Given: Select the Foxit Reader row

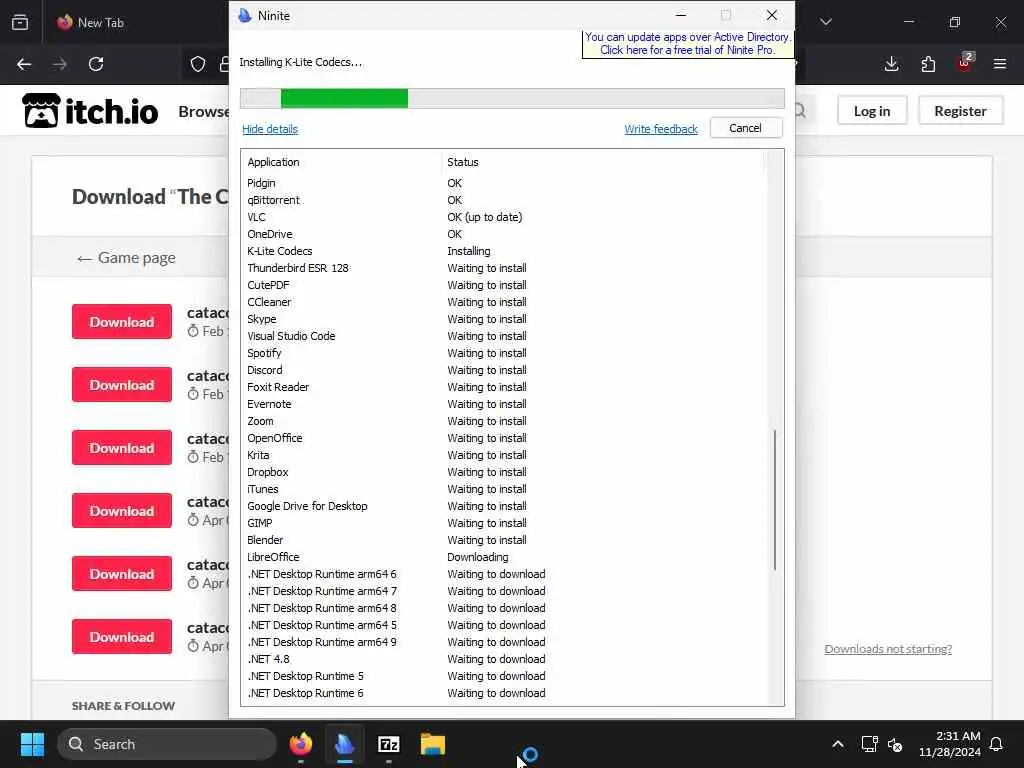Looking at the screenshot, I should pos(505,387).
